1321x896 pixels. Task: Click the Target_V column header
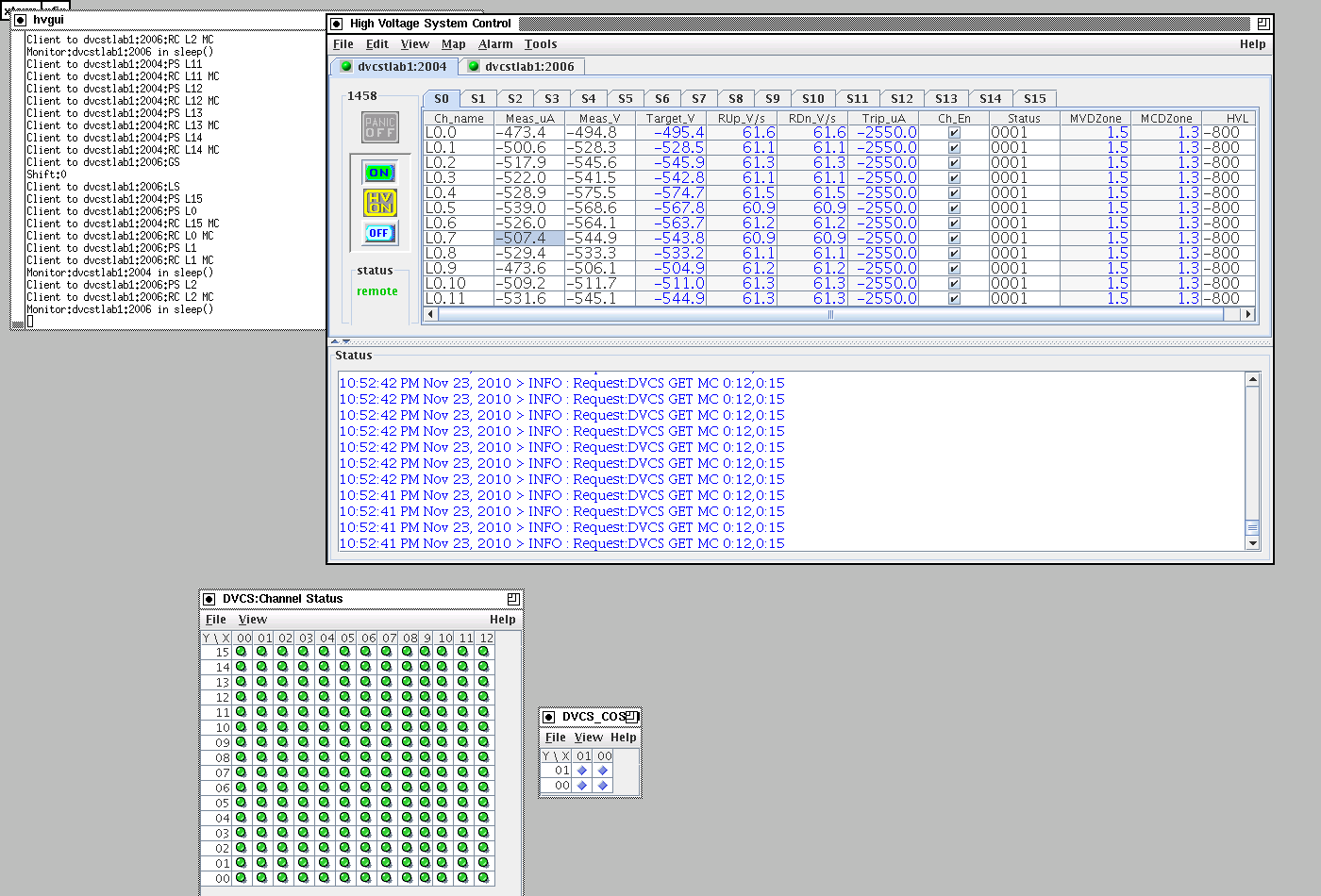point(671,118)
